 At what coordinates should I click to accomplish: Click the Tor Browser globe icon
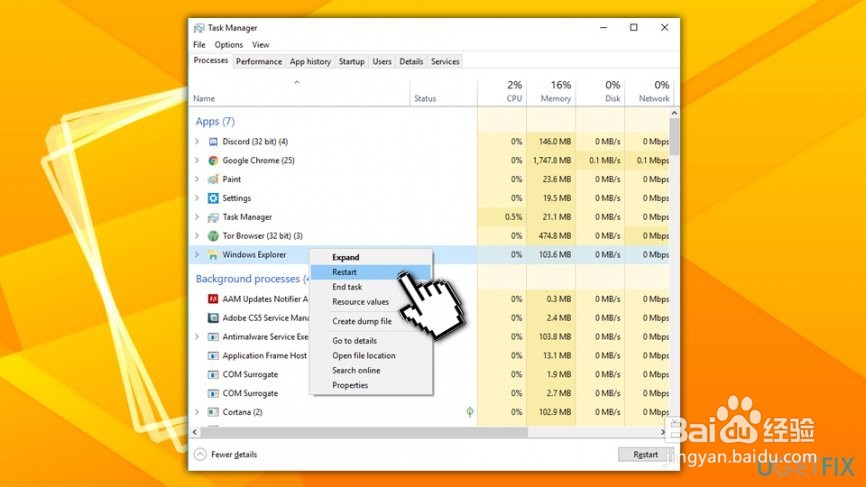pos(213,236)
